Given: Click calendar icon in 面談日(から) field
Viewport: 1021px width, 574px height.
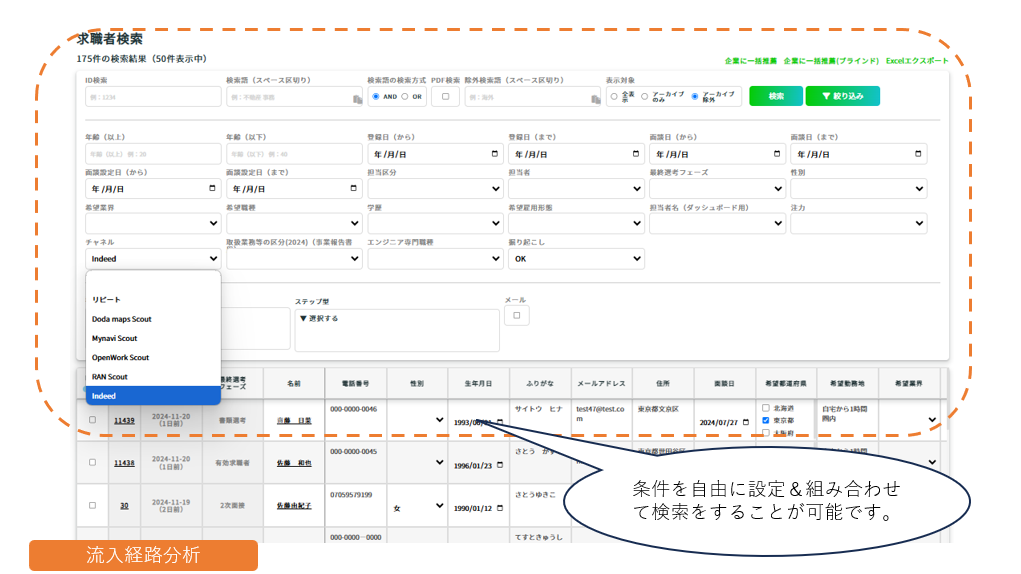Looking at the screenshot, I should (x=777, y=154).
